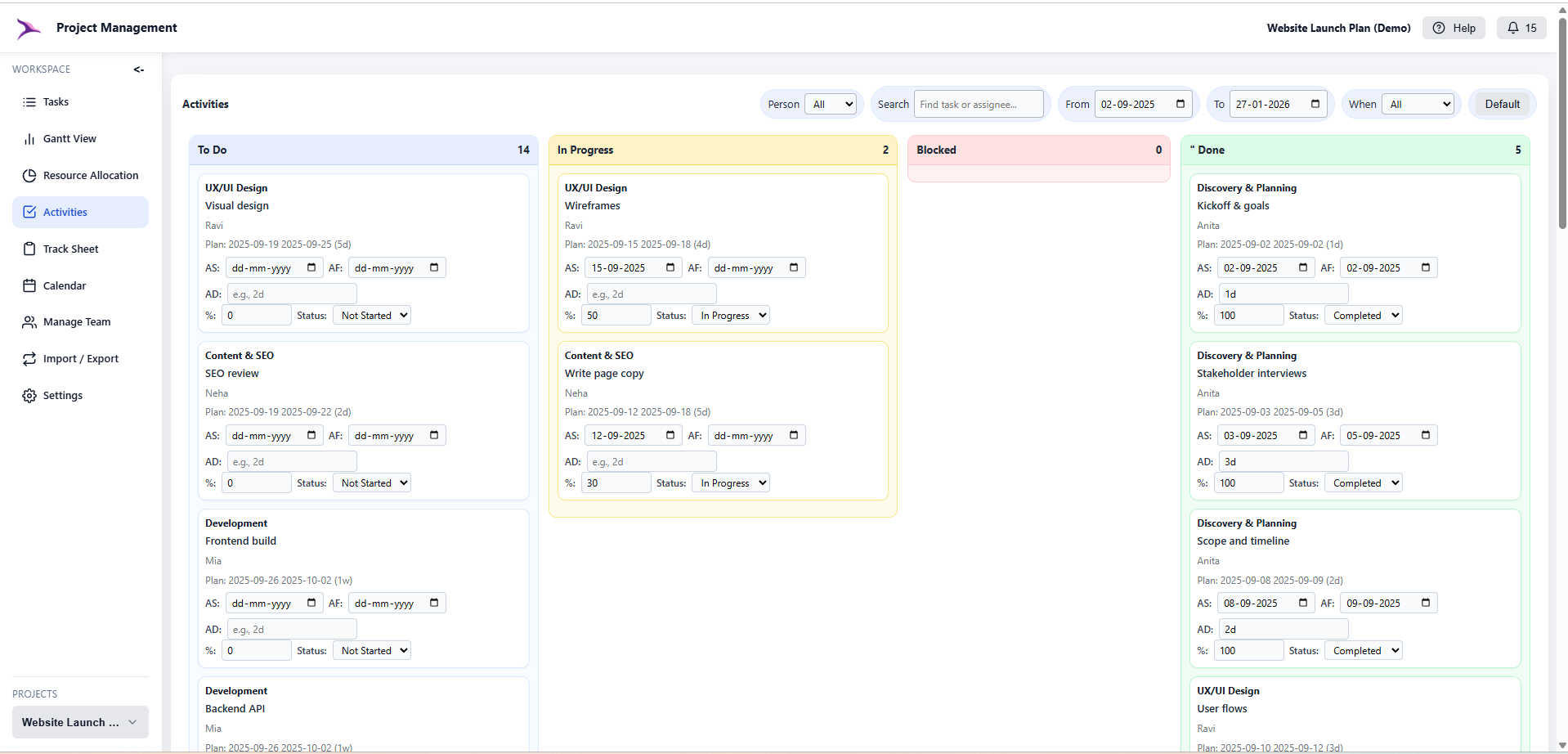
Task: Collapse the workspace sidebar arrow
Action: click(x=138, y=70)
